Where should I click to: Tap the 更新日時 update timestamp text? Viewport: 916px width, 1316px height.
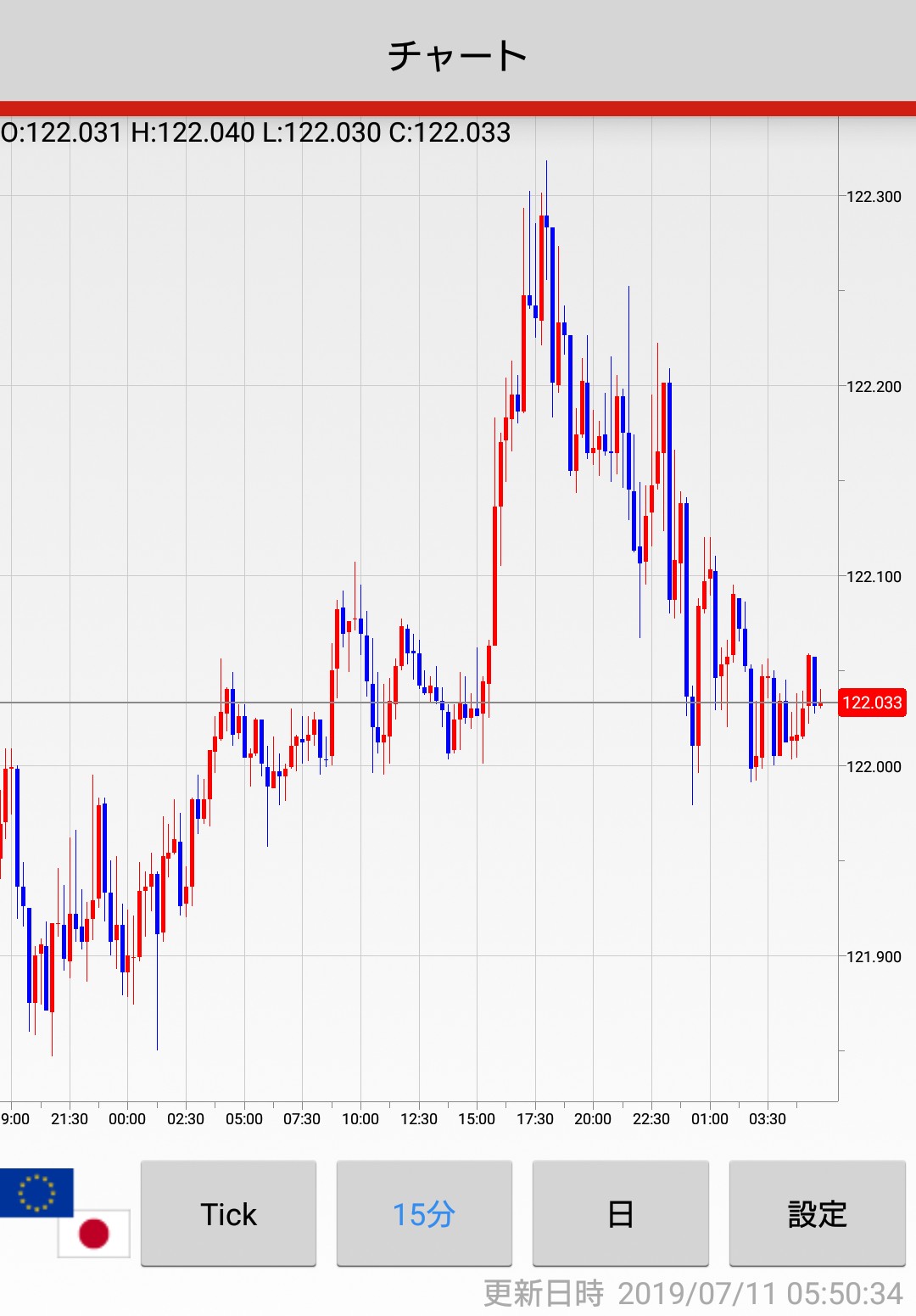(x=692, y=1293)
